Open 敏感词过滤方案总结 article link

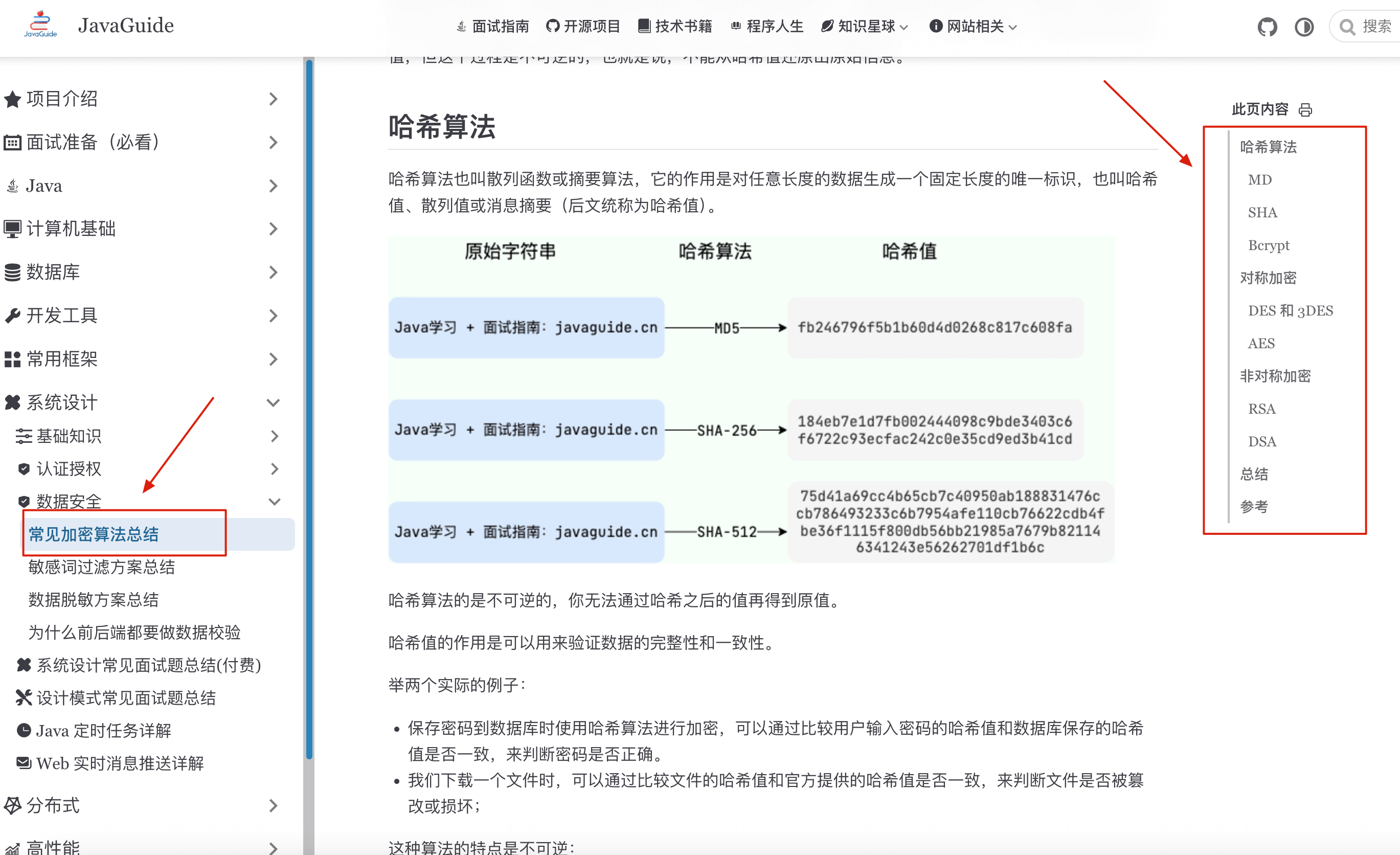[102, 567]
